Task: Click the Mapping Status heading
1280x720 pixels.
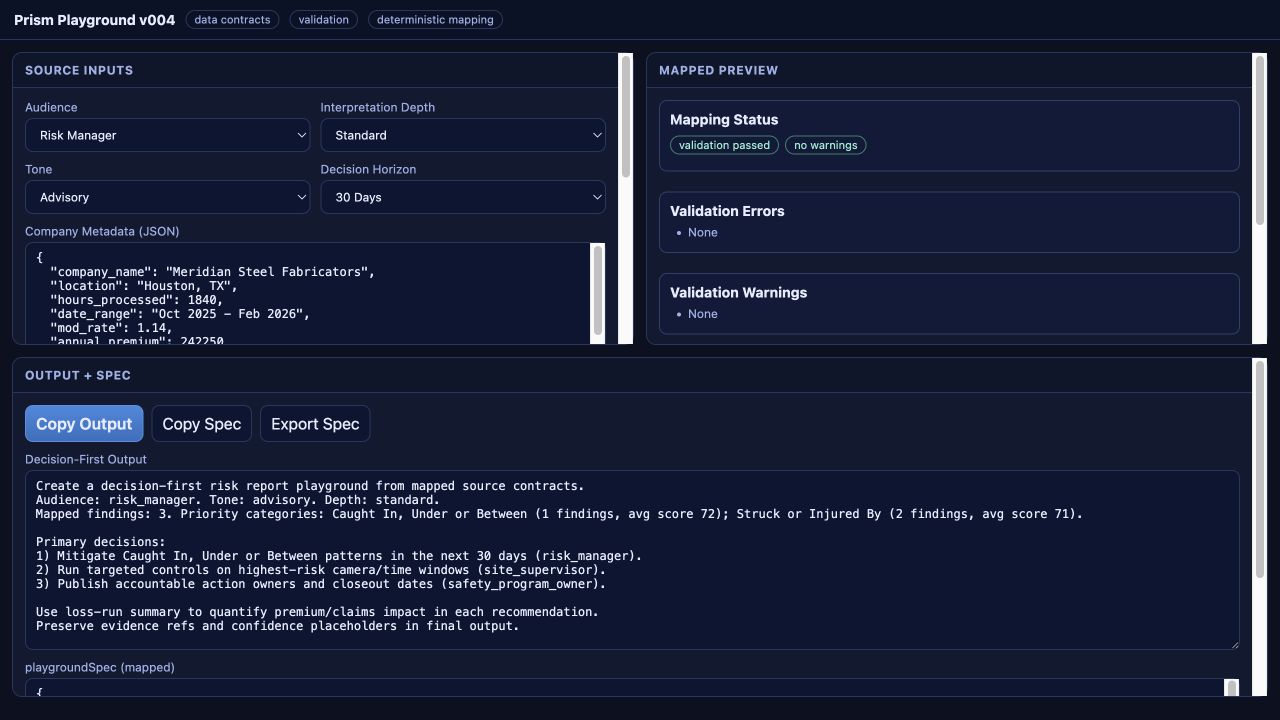Action: pos(724,119)
